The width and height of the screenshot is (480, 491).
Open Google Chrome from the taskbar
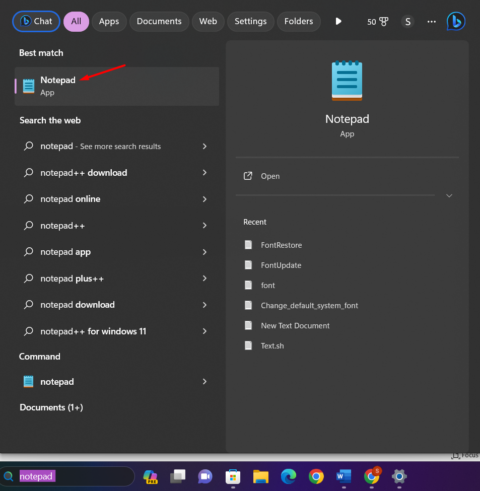coord(316,477)
